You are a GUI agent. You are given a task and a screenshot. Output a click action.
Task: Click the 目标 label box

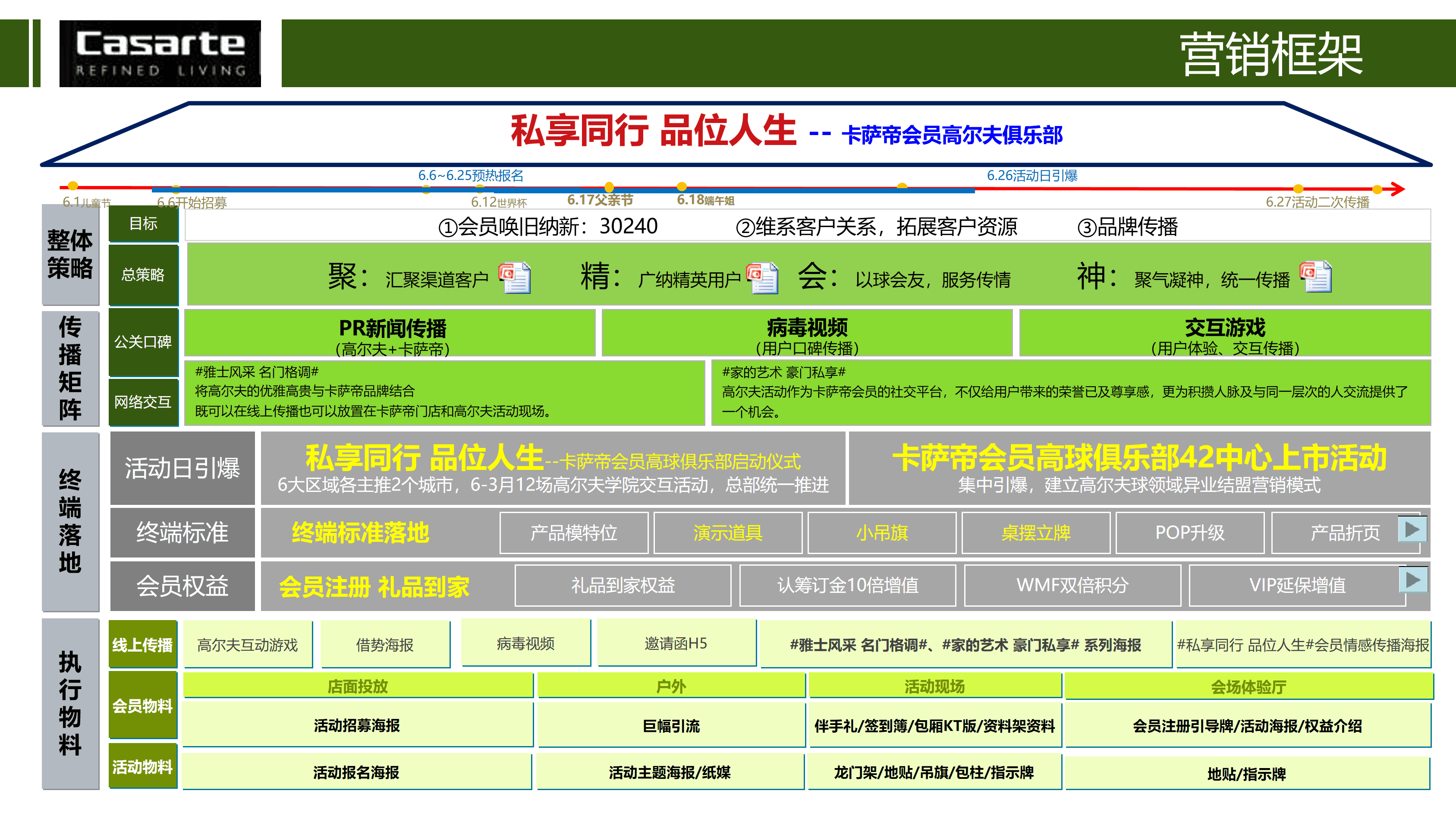(144, 223)
